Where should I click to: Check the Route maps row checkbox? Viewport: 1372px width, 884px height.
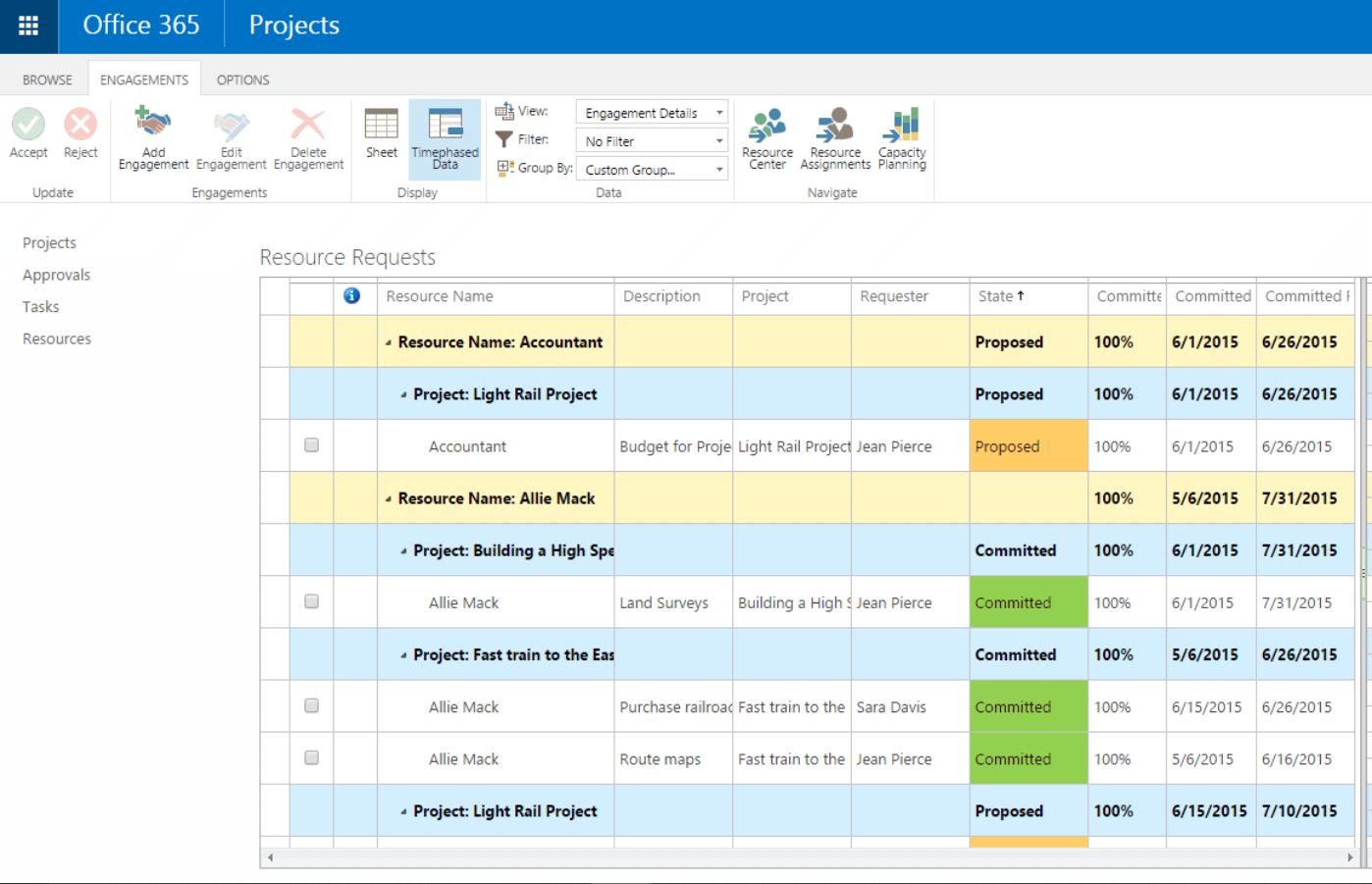coord(311,757)
